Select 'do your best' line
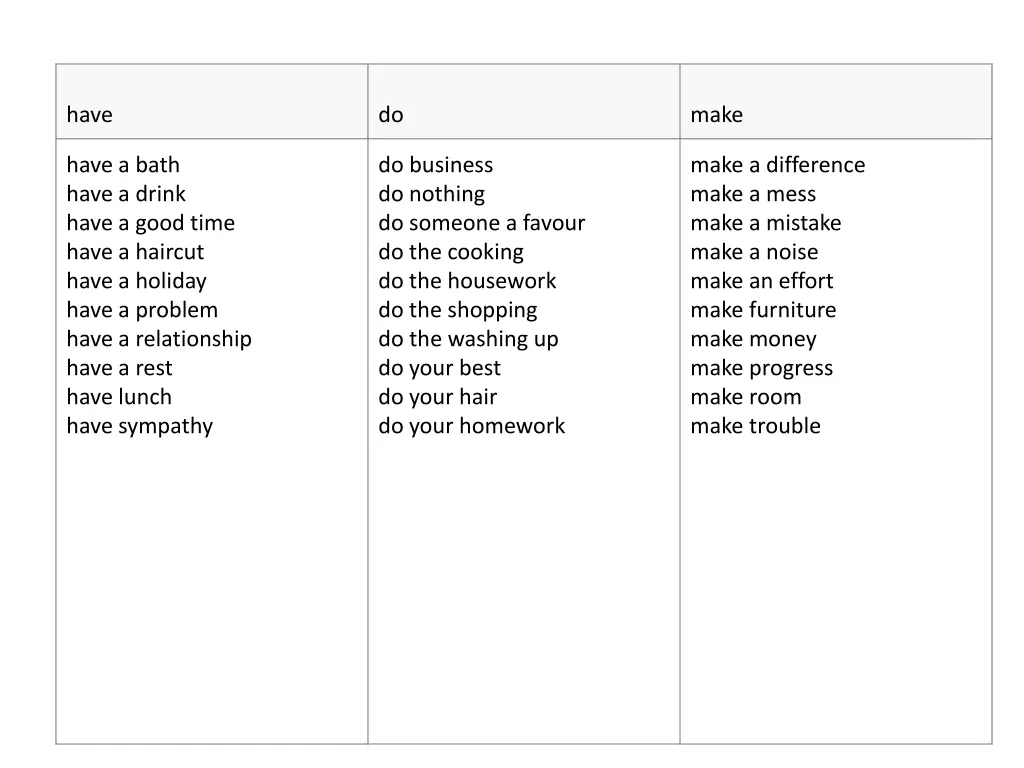This screenshot has width=1024, height=768. [x=439, y=368]
